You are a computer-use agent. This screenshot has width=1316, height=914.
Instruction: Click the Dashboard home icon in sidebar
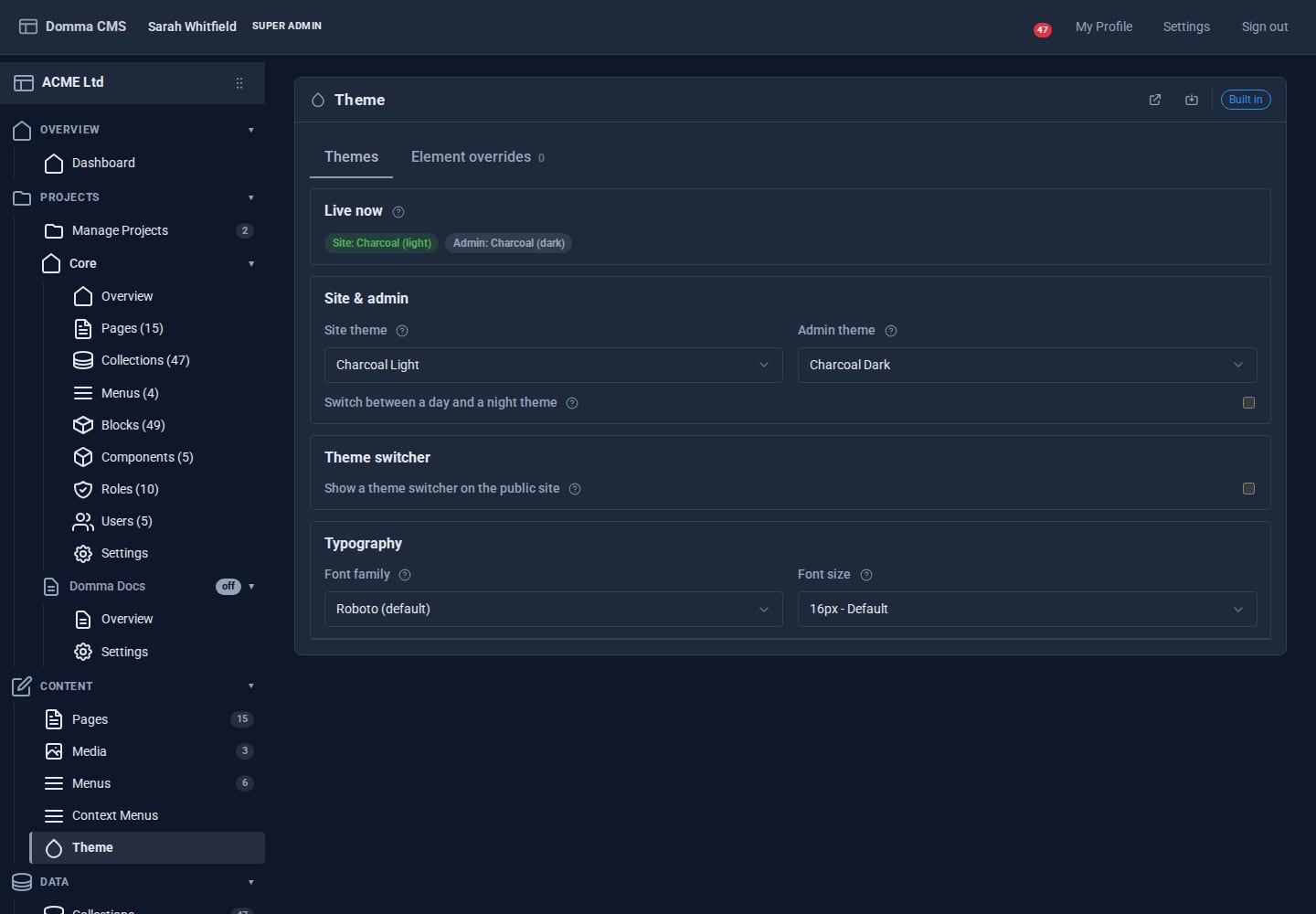tap(54, 164)
